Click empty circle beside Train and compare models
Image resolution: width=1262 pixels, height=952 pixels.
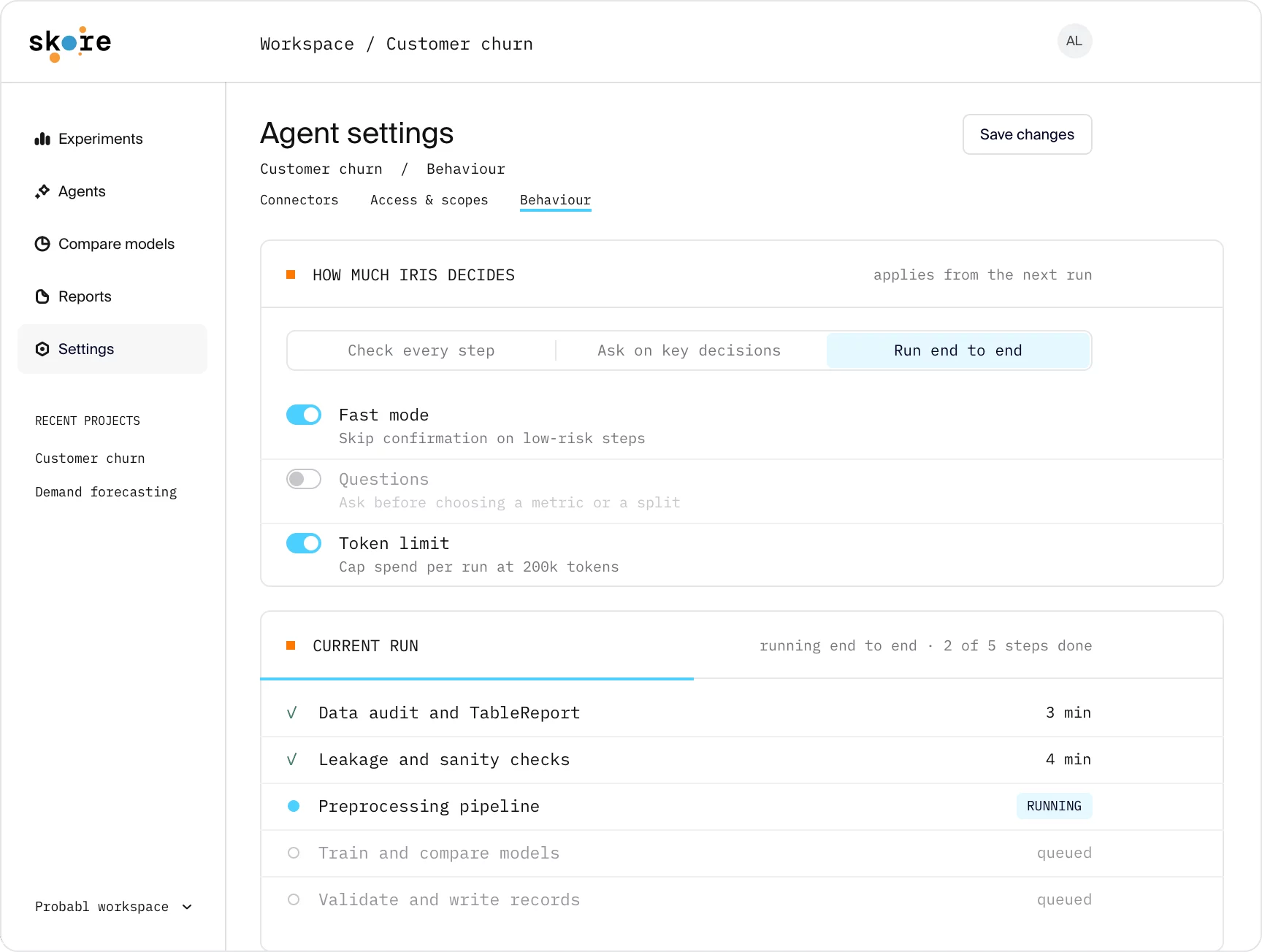point(294,853)
